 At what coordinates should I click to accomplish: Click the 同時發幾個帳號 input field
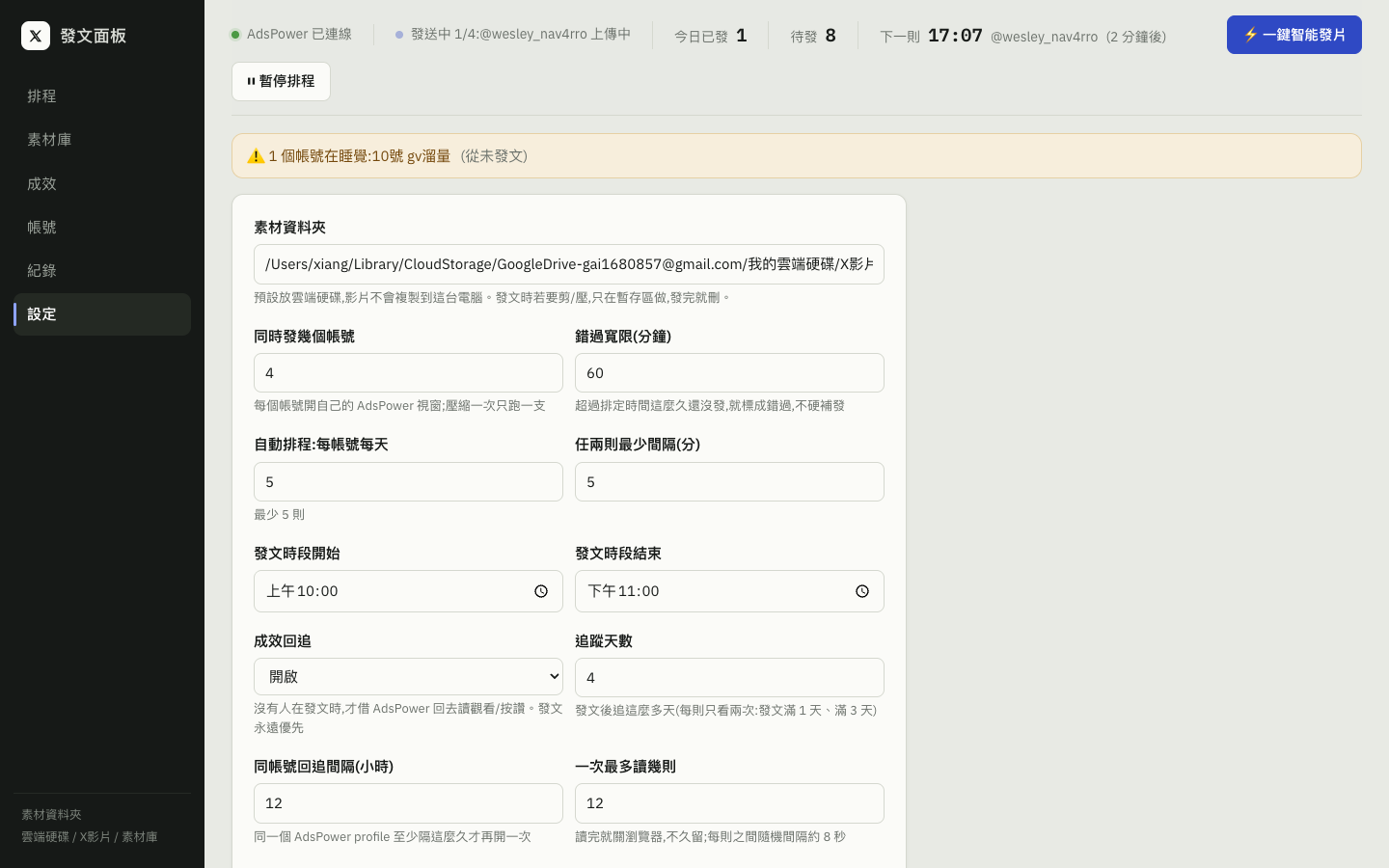(408, 372)
